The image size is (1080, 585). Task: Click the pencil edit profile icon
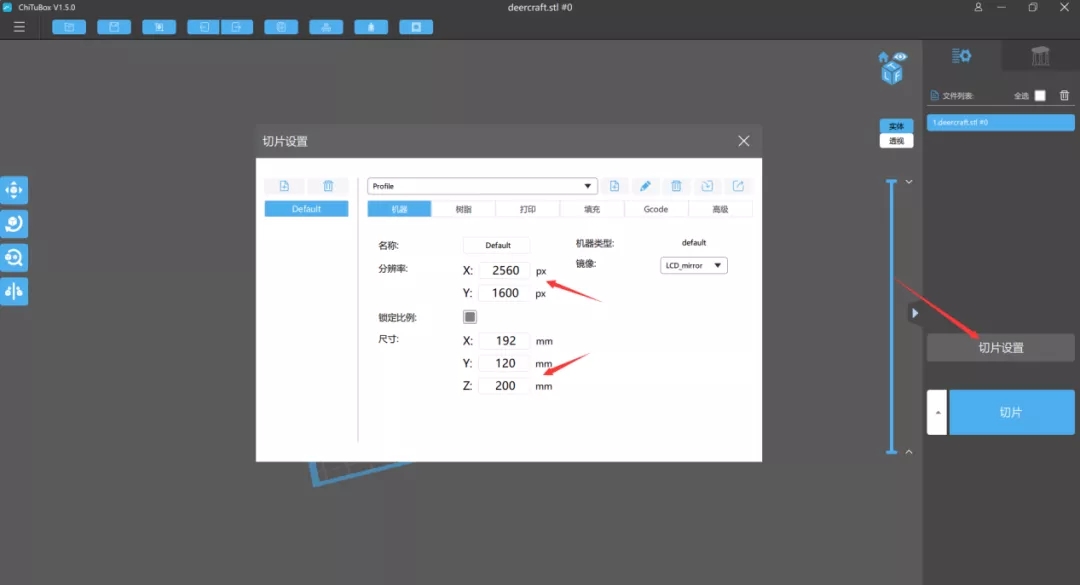tap(645, 186)
